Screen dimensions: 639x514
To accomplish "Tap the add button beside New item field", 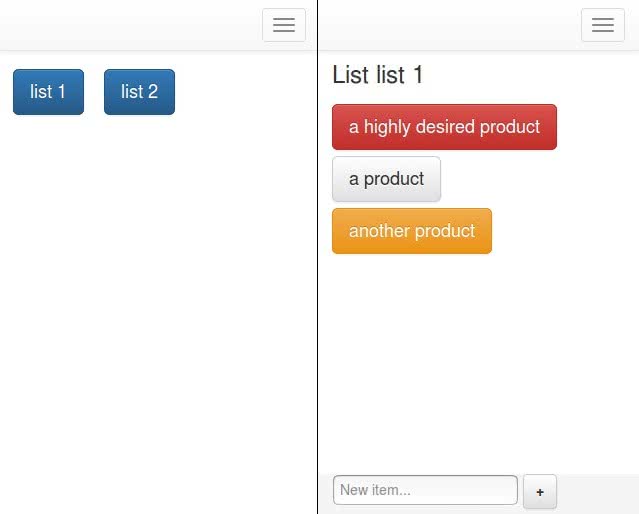I will 540,492.
